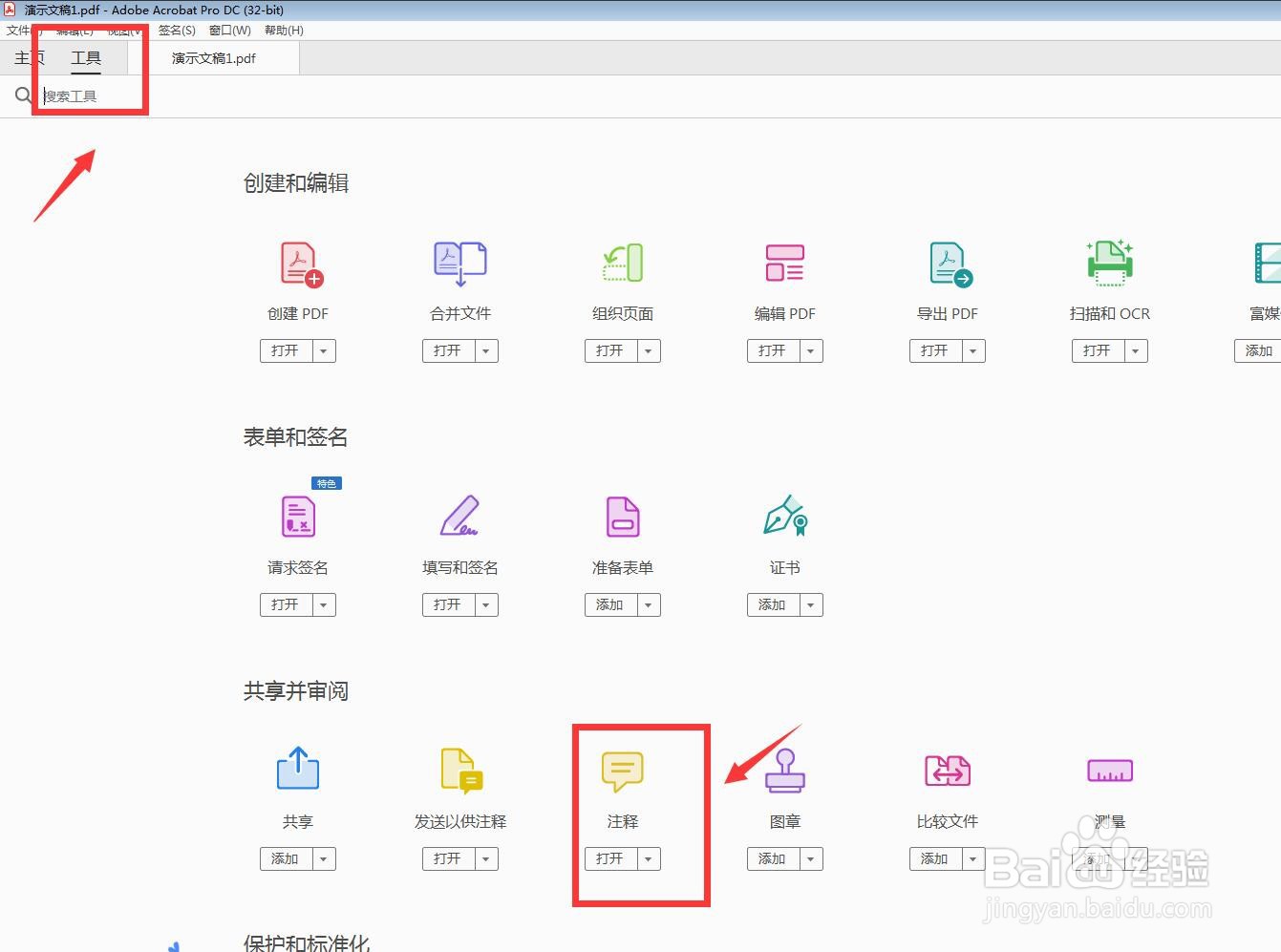1281x952 pixels.
Task: Click the 图章 stamp tool icon
Action: 784,771
